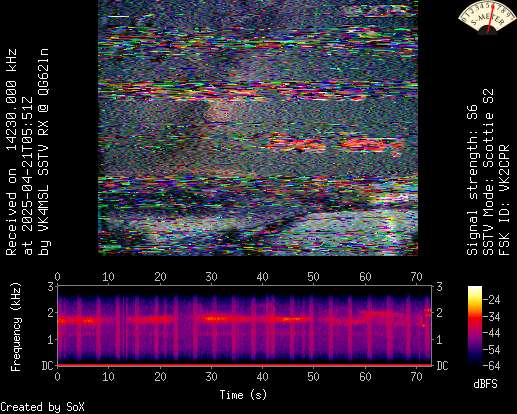Click the 2 kHz tick on right axis
The width and height of the screenshot is (517, 414).
point(439,313)
